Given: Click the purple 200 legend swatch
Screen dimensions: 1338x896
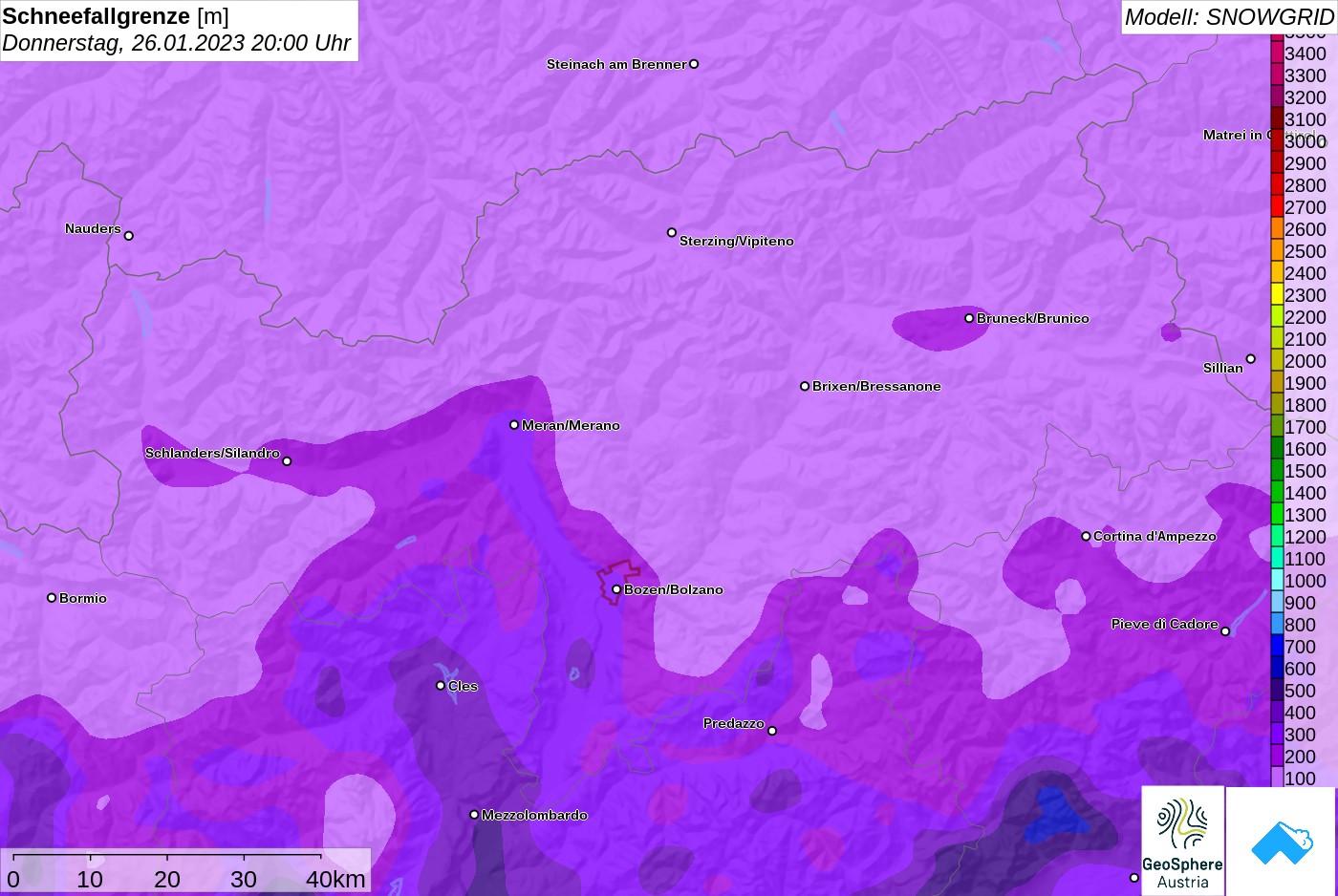Looking at the screenshot, I should [1277, 757].
